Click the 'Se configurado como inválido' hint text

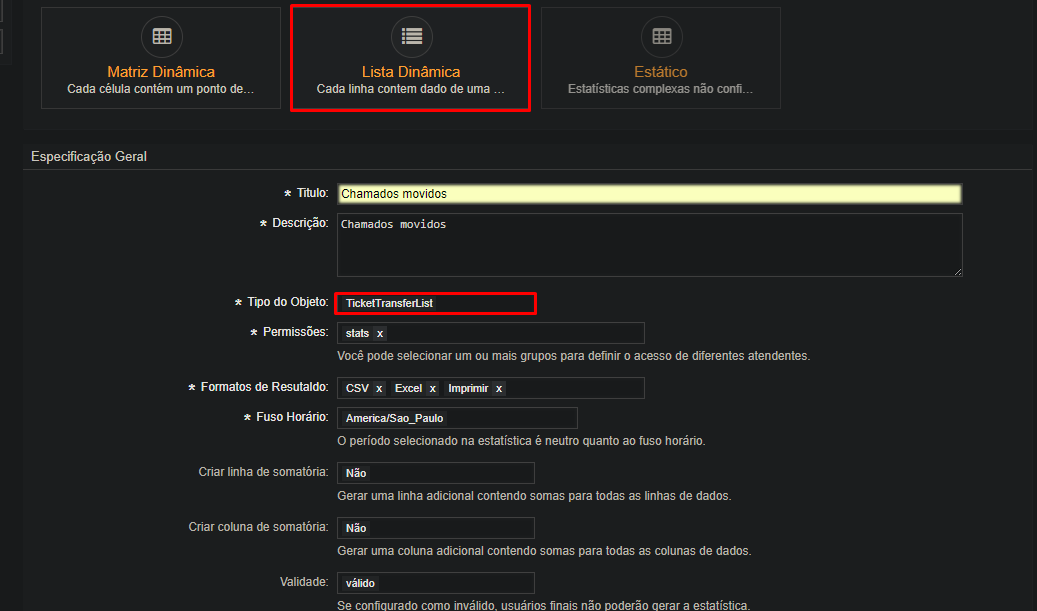[544, 605]
